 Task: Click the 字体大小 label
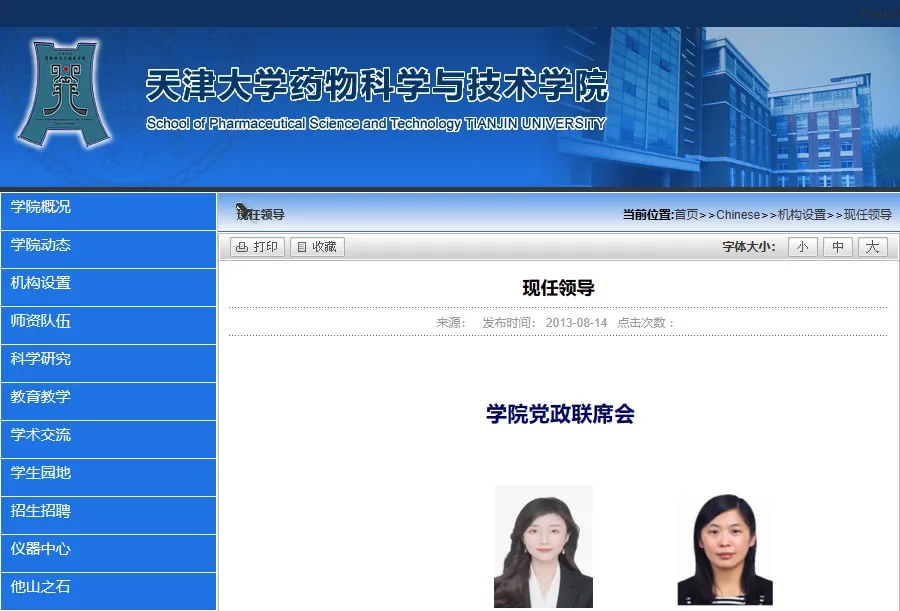pyautogui.click(x=748, y=247)
